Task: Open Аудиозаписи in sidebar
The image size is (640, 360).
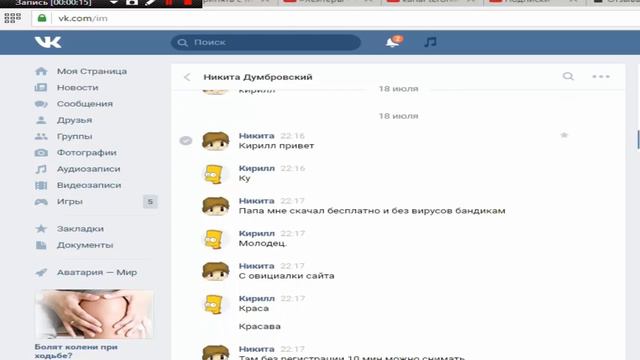Action: coord(88,169)
